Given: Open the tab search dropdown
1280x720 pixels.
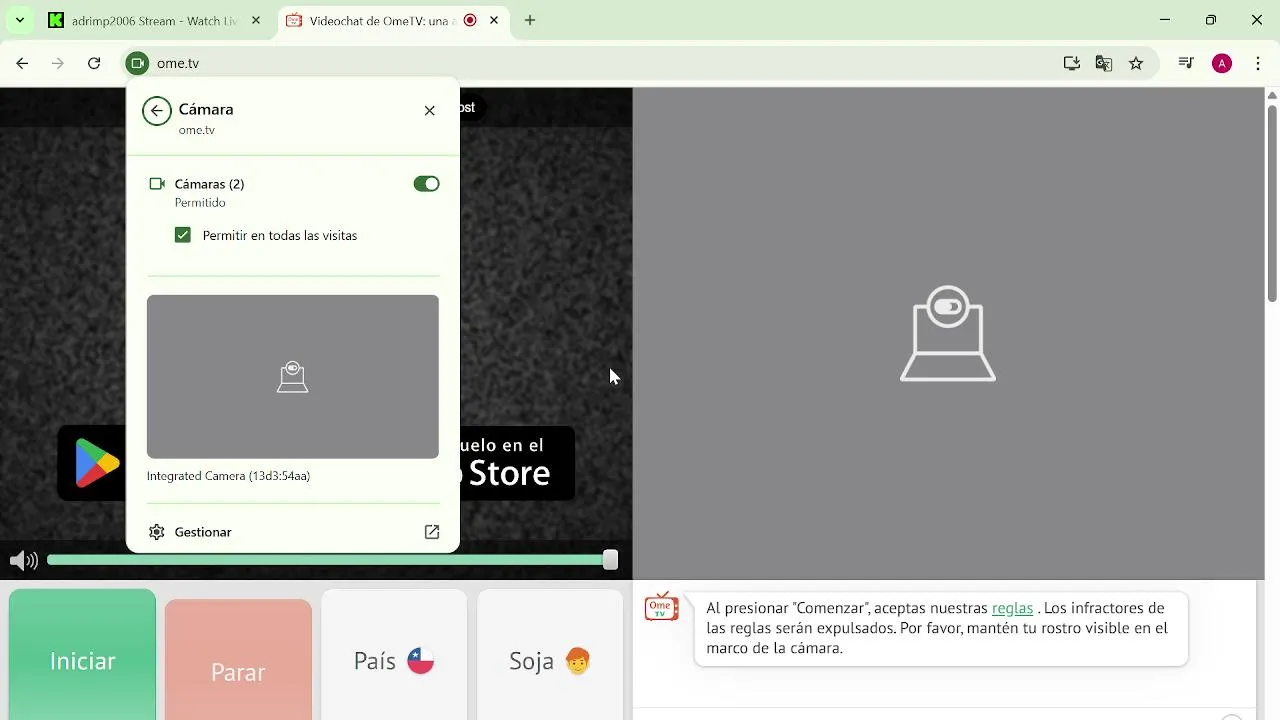Looking at the screenshot, I should 19,20.
